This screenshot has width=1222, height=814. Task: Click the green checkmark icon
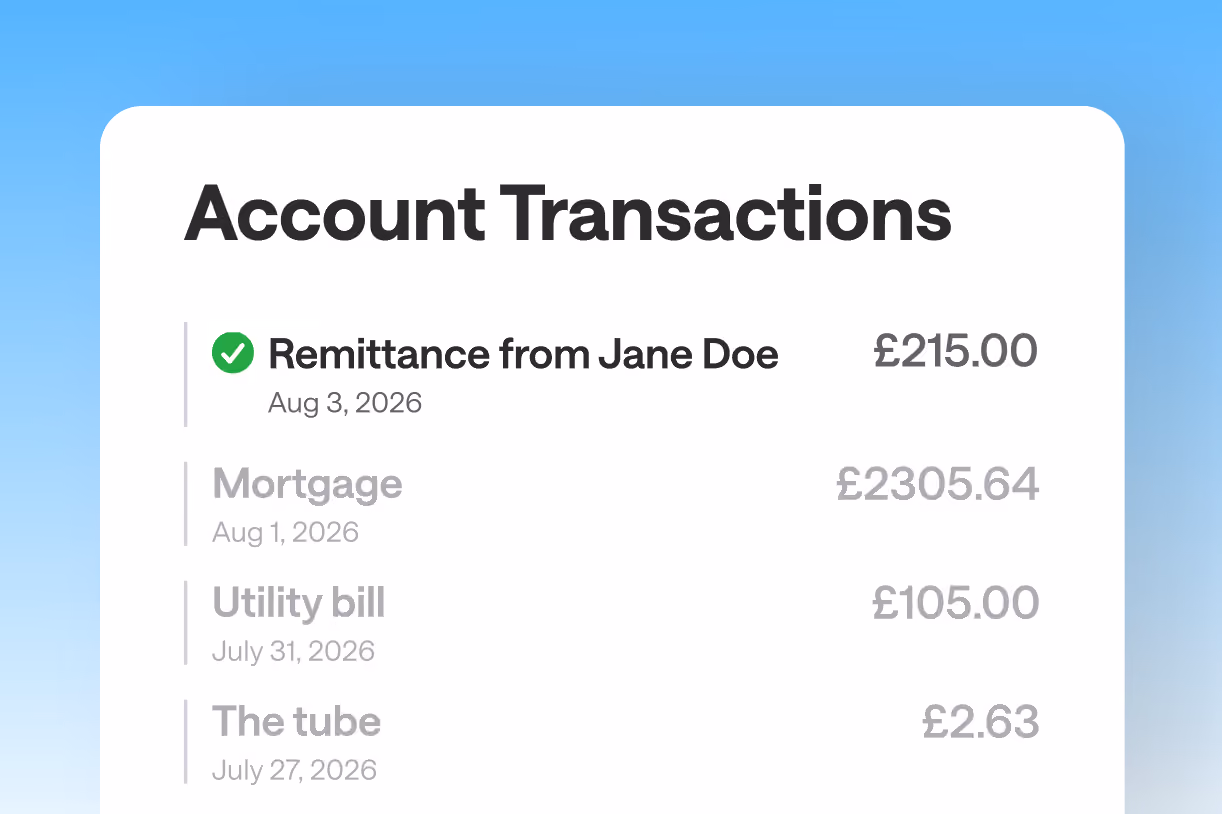click(233, 353)
